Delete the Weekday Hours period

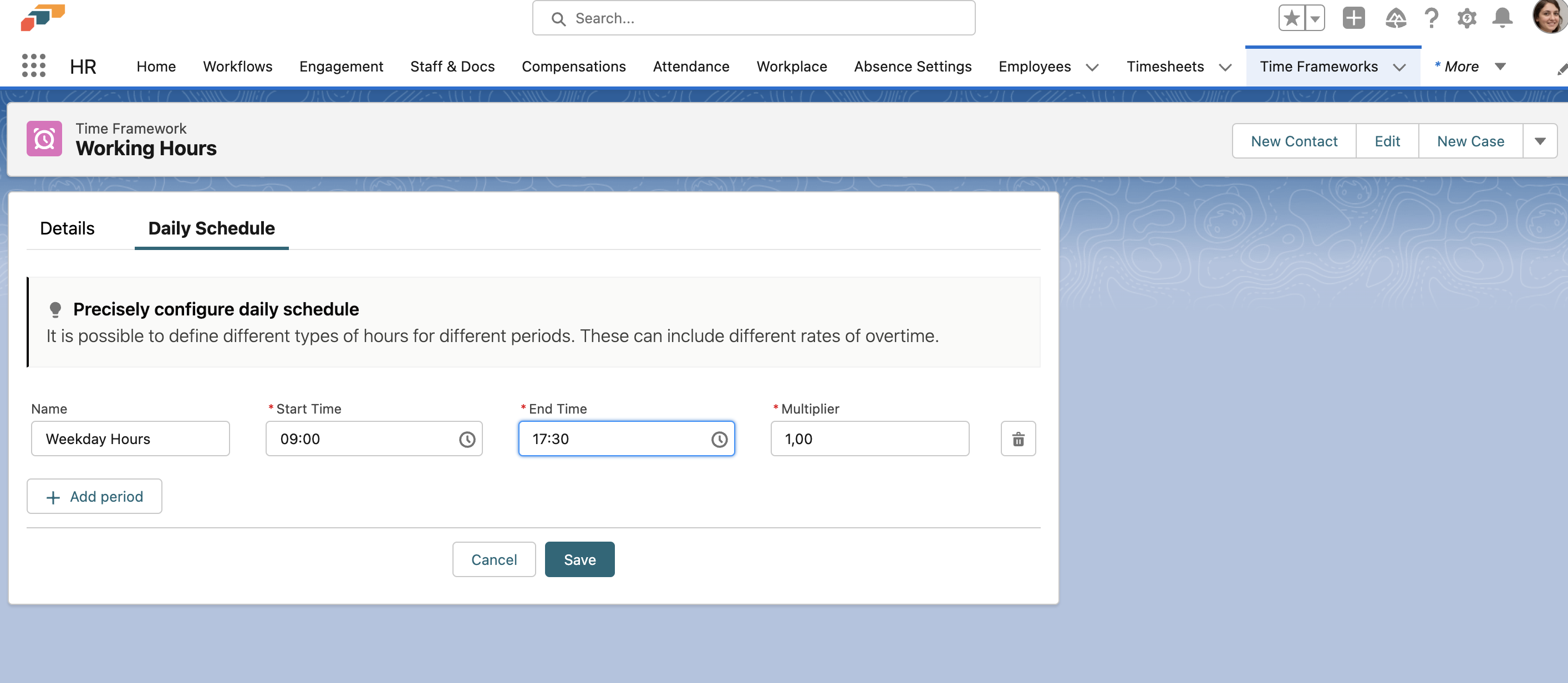click(1018, 439)
